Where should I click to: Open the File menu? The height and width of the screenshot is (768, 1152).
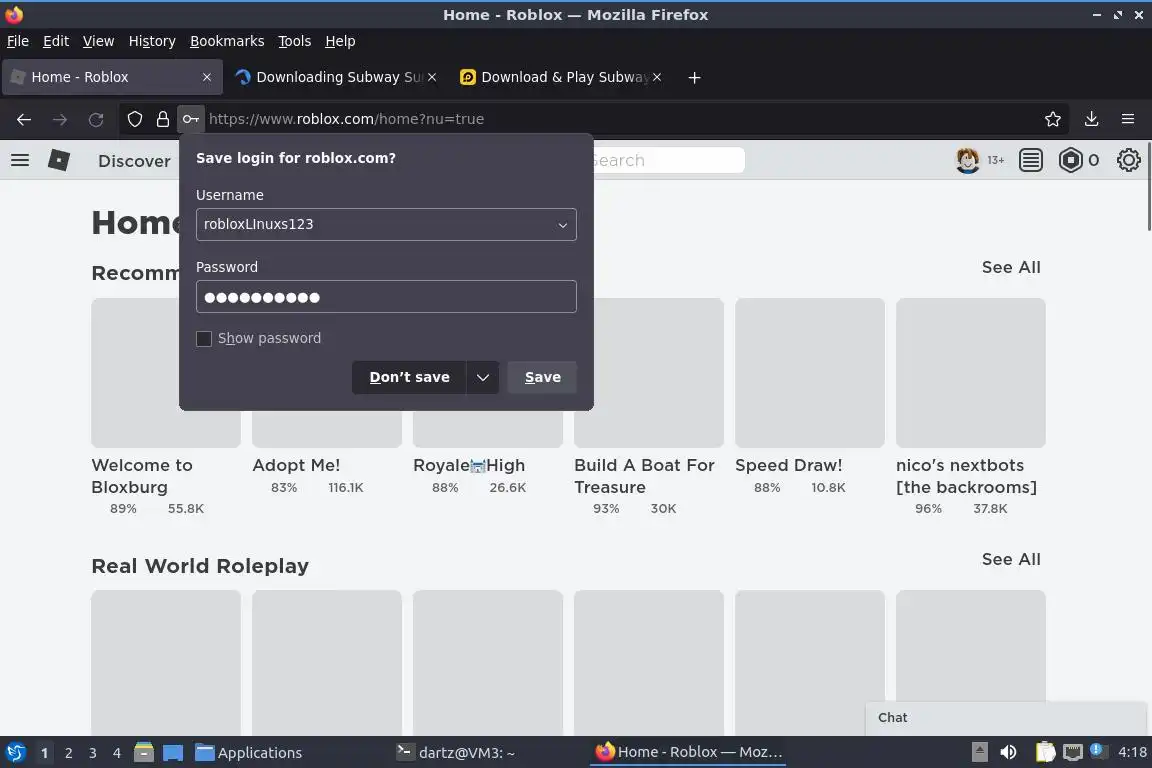[x=18, y=41]
